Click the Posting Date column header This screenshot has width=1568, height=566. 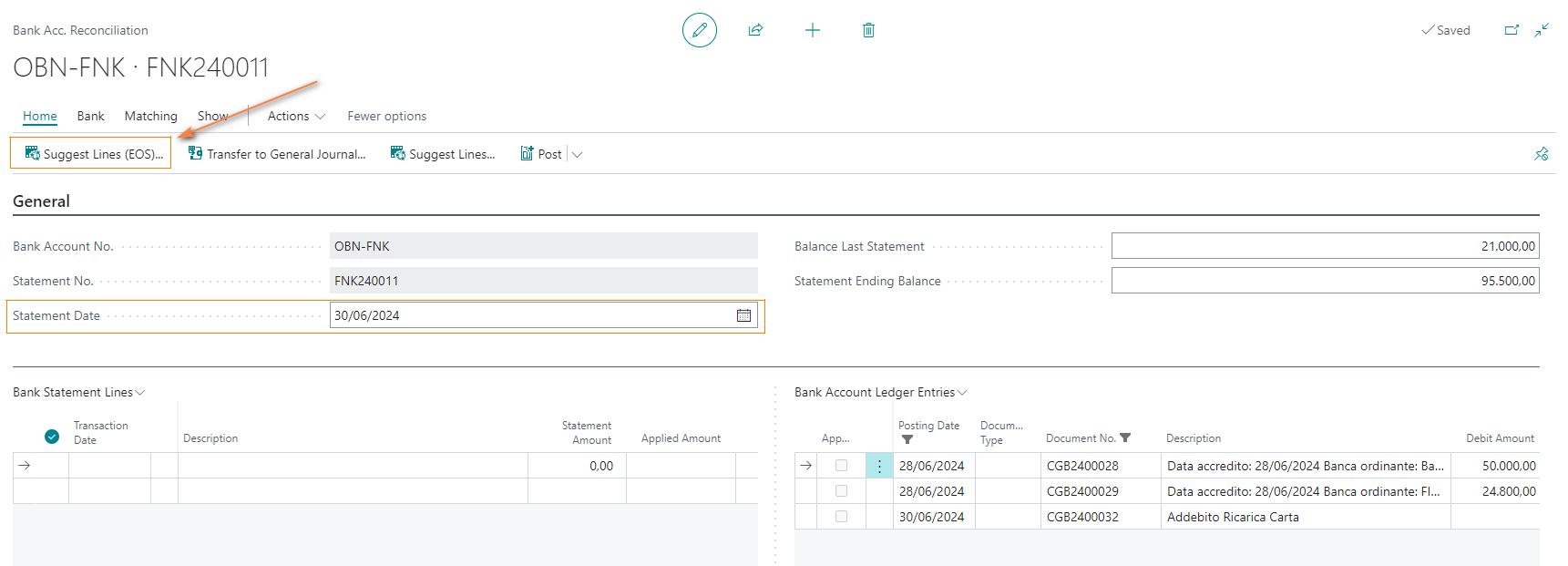click(928, 426)
